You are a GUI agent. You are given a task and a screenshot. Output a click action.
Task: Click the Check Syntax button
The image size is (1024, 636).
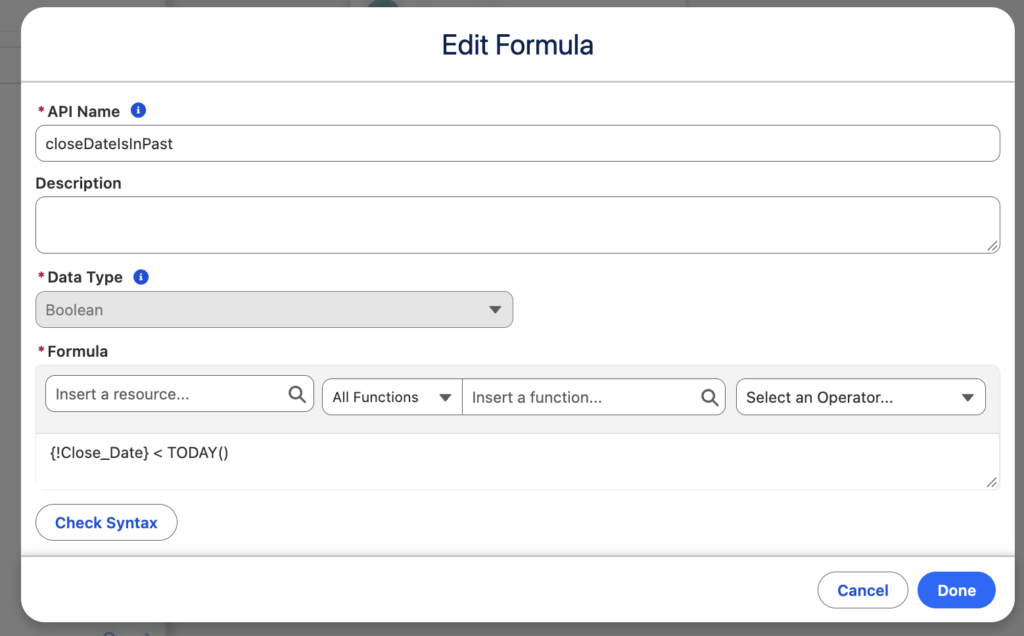point(106,522)
